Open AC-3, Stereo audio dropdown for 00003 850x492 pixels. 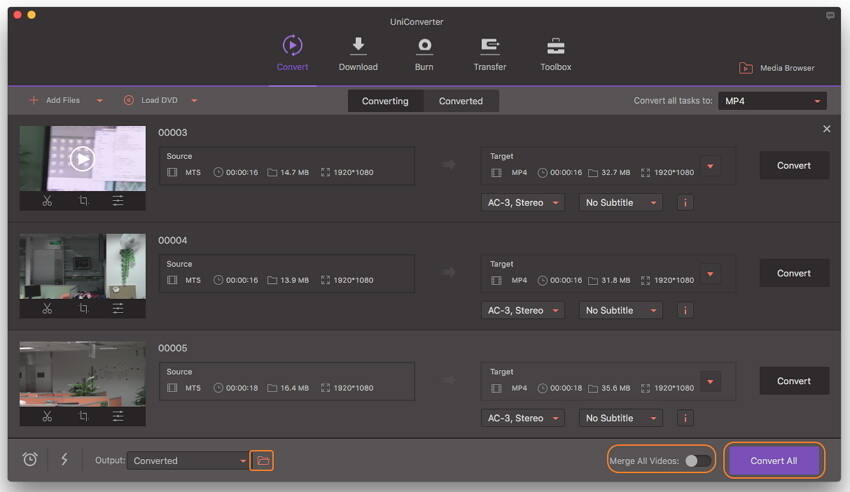[523, 203]
